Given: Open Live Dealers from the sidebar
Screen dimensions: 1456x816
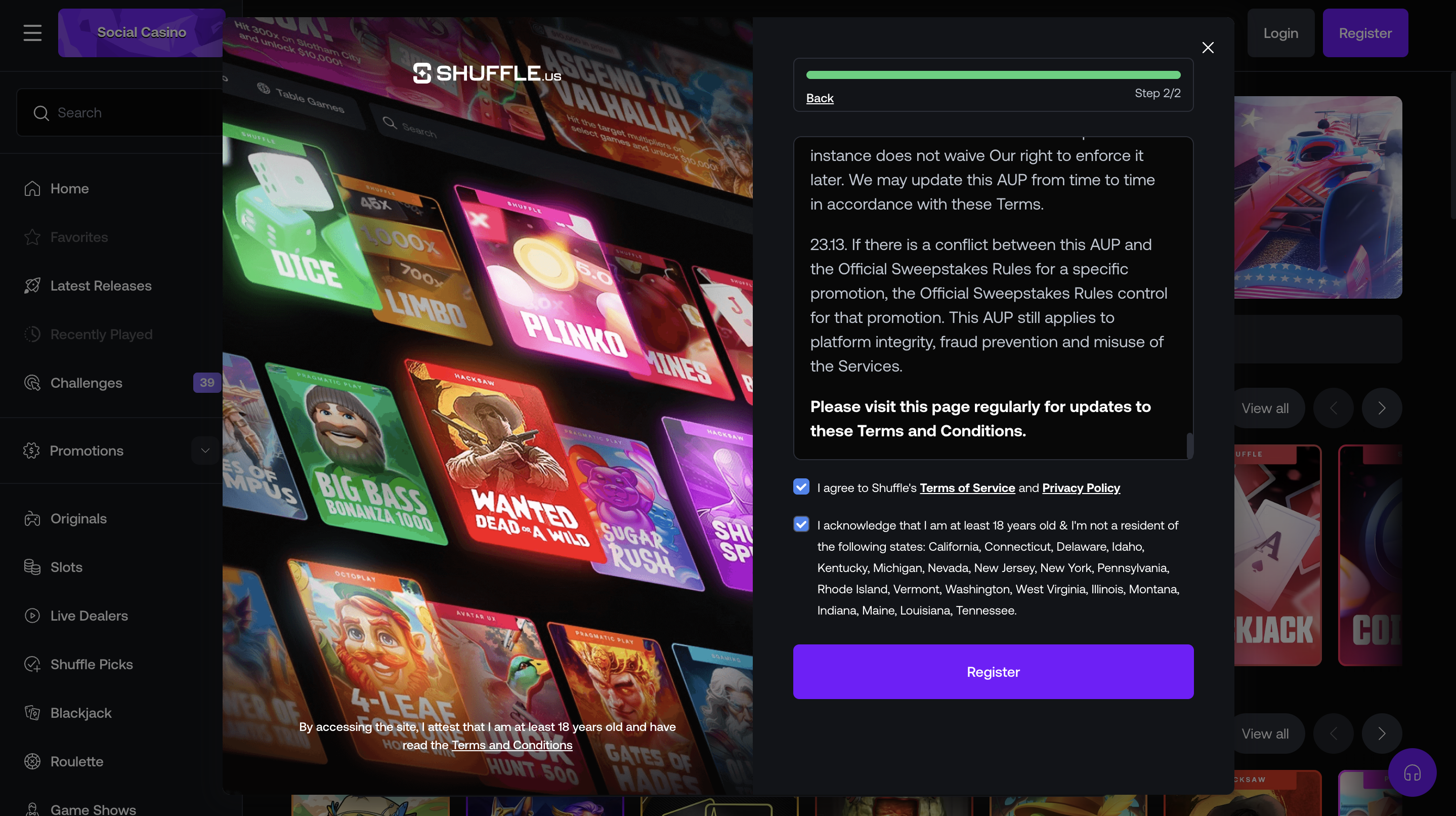Looking at the screenshot, I should tap(90, 616).
